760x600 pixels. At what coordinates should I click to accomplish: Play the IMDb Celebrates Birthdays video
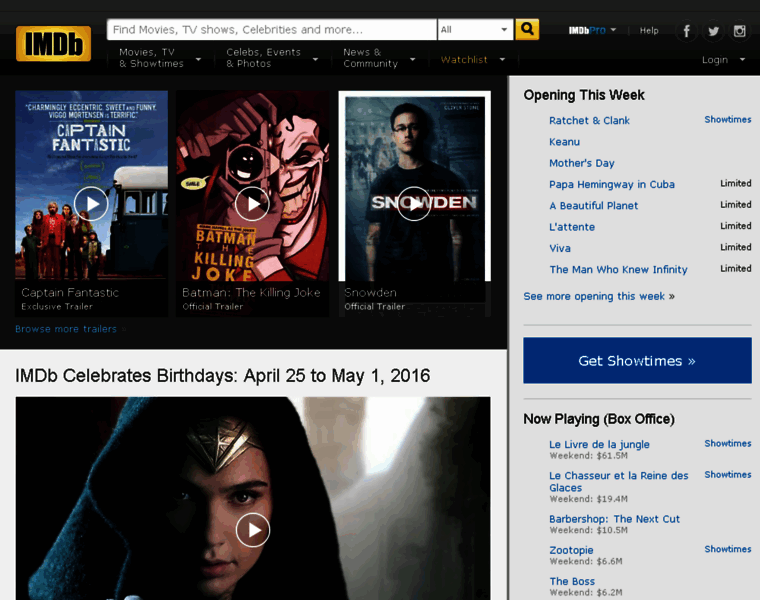coord(253,530)
